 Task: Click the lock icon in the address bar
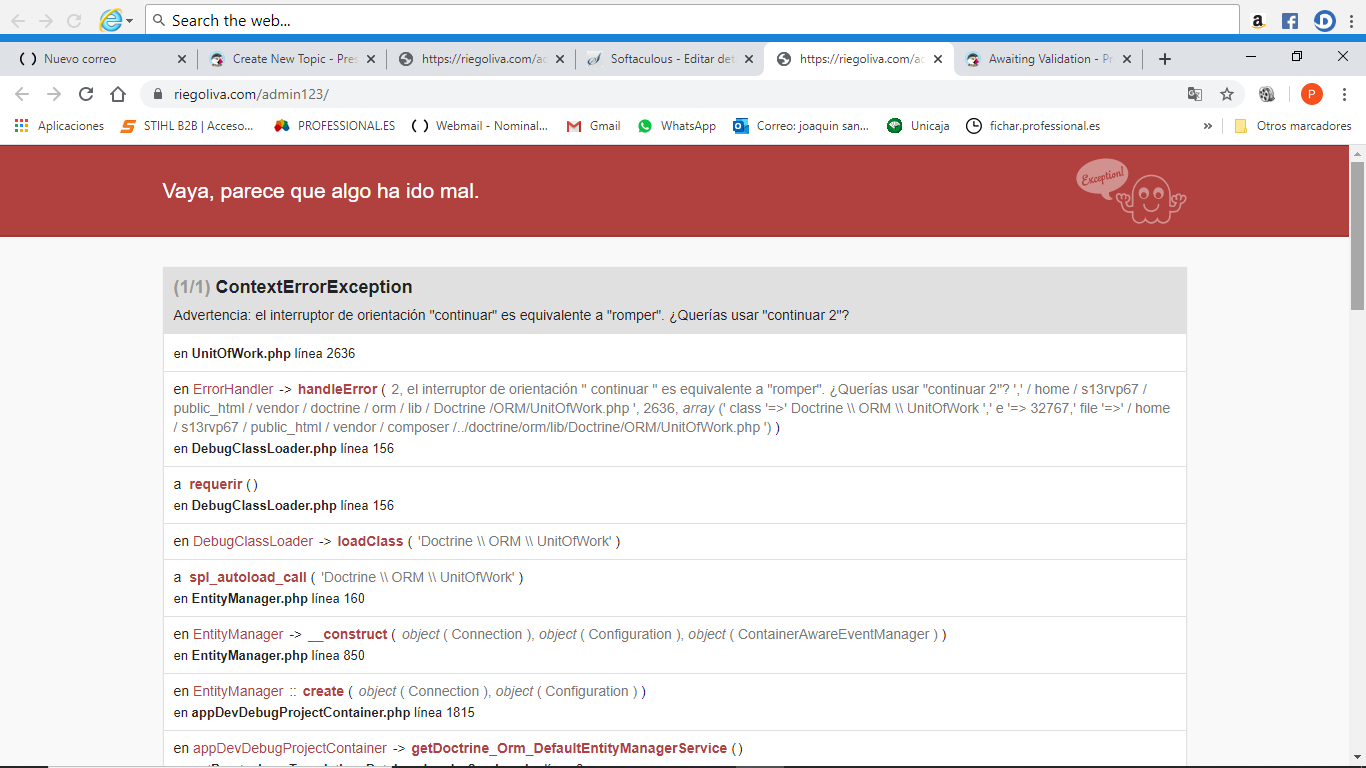tap(158, 94)
